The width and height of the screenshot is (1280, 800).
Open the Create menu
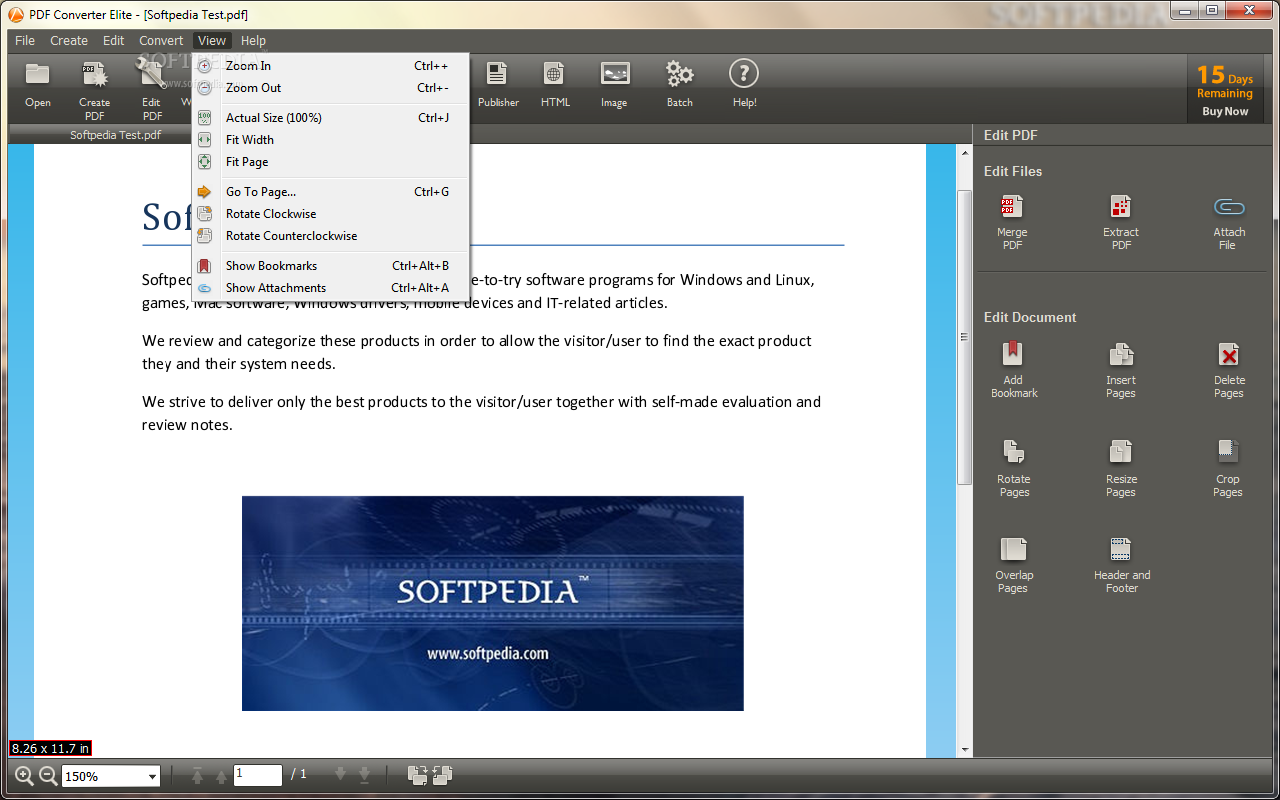click(69, 41)
